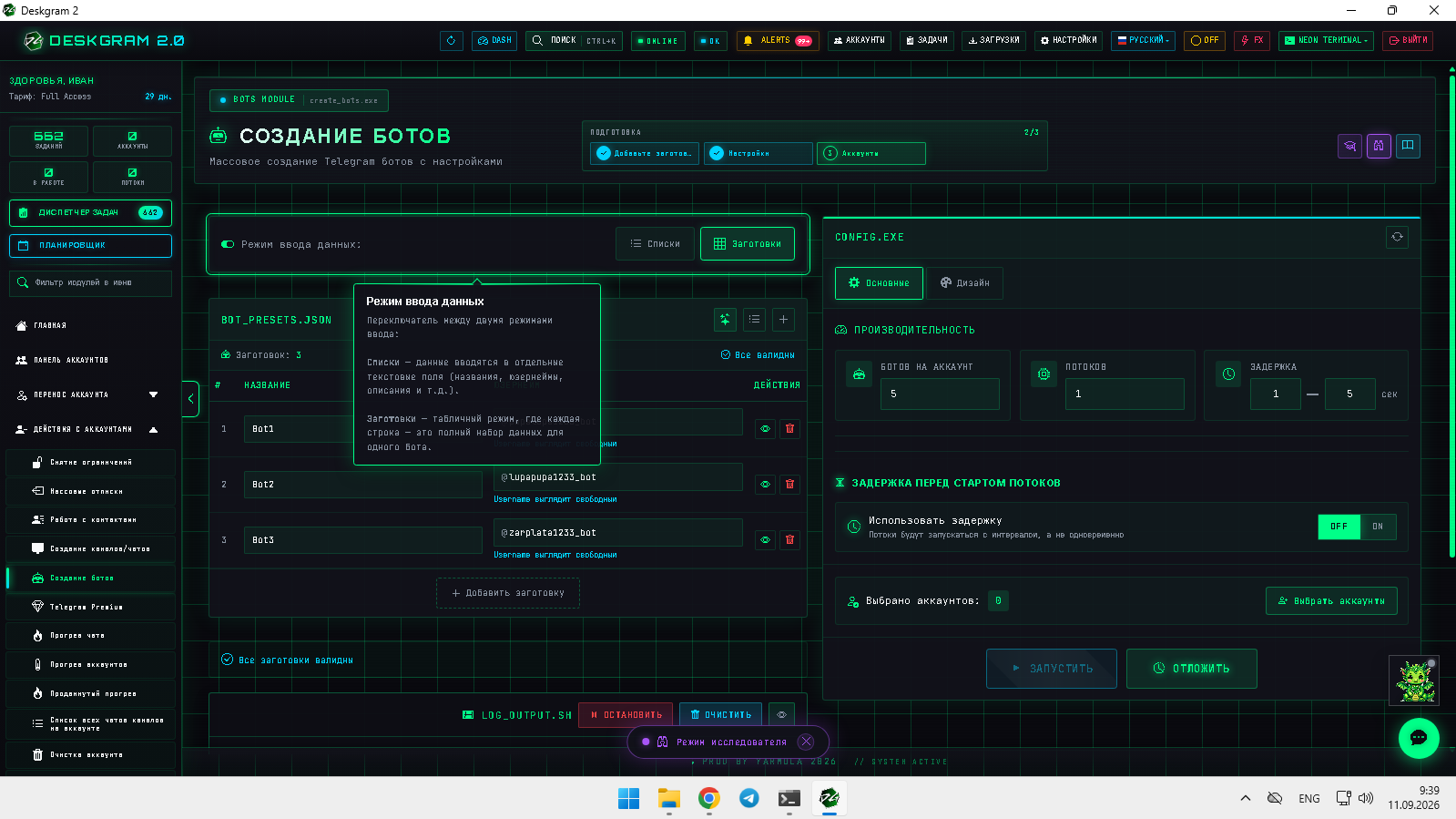Open ДИСПЕТЧЕР ЗАДАЧ task manager

(x=90, y=212)
